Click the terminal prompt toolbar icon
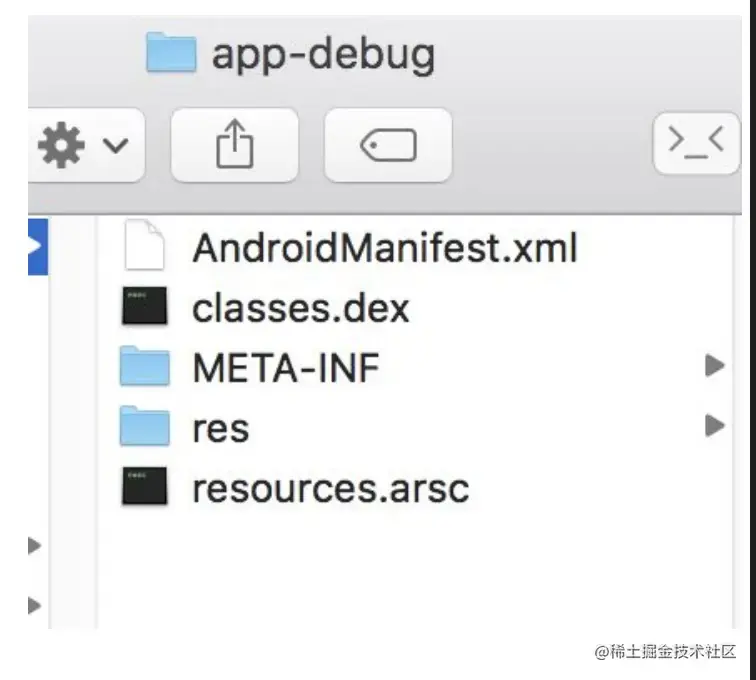Image resolution: width=756 pixels, height=680 pixels. 696,143
